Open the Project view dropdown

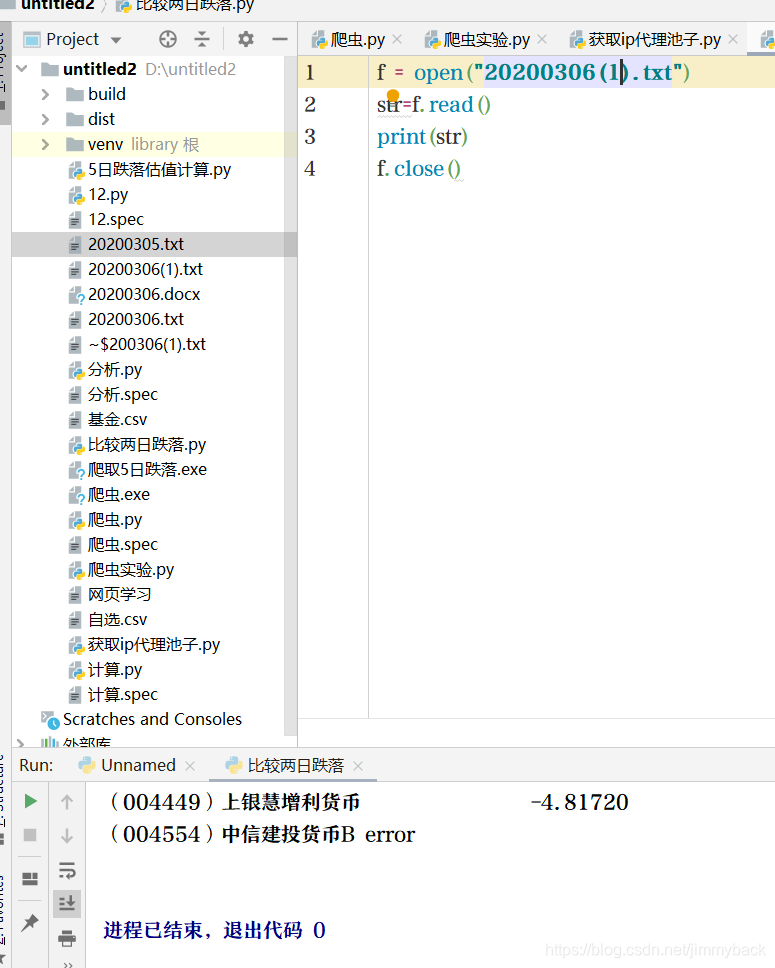[x=117, y=40]
